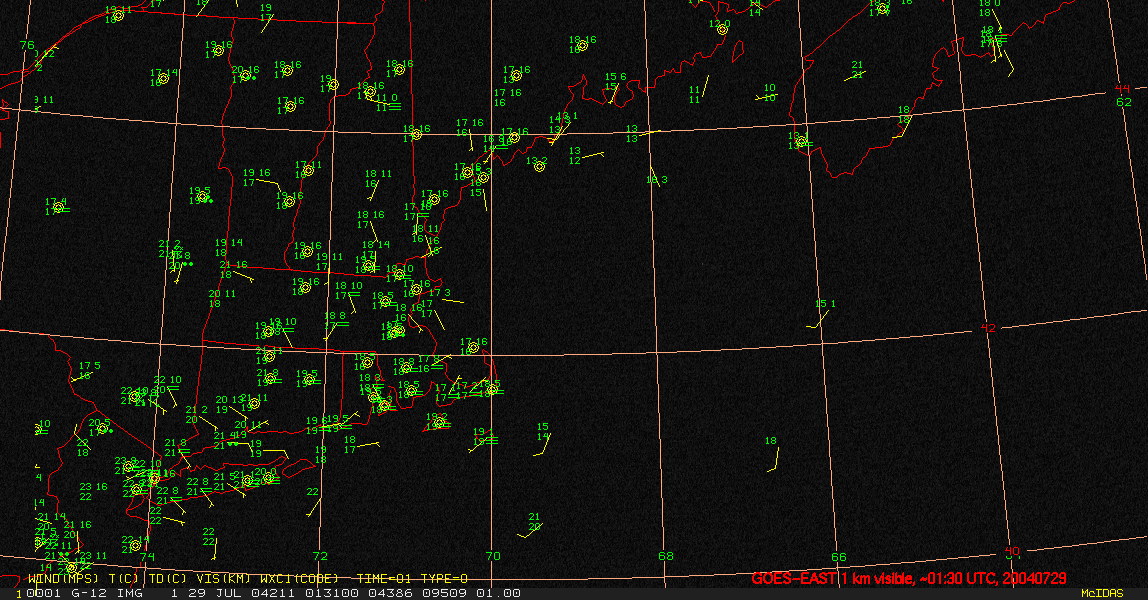Click the lone 18 offshore station plot

[772, 454]
